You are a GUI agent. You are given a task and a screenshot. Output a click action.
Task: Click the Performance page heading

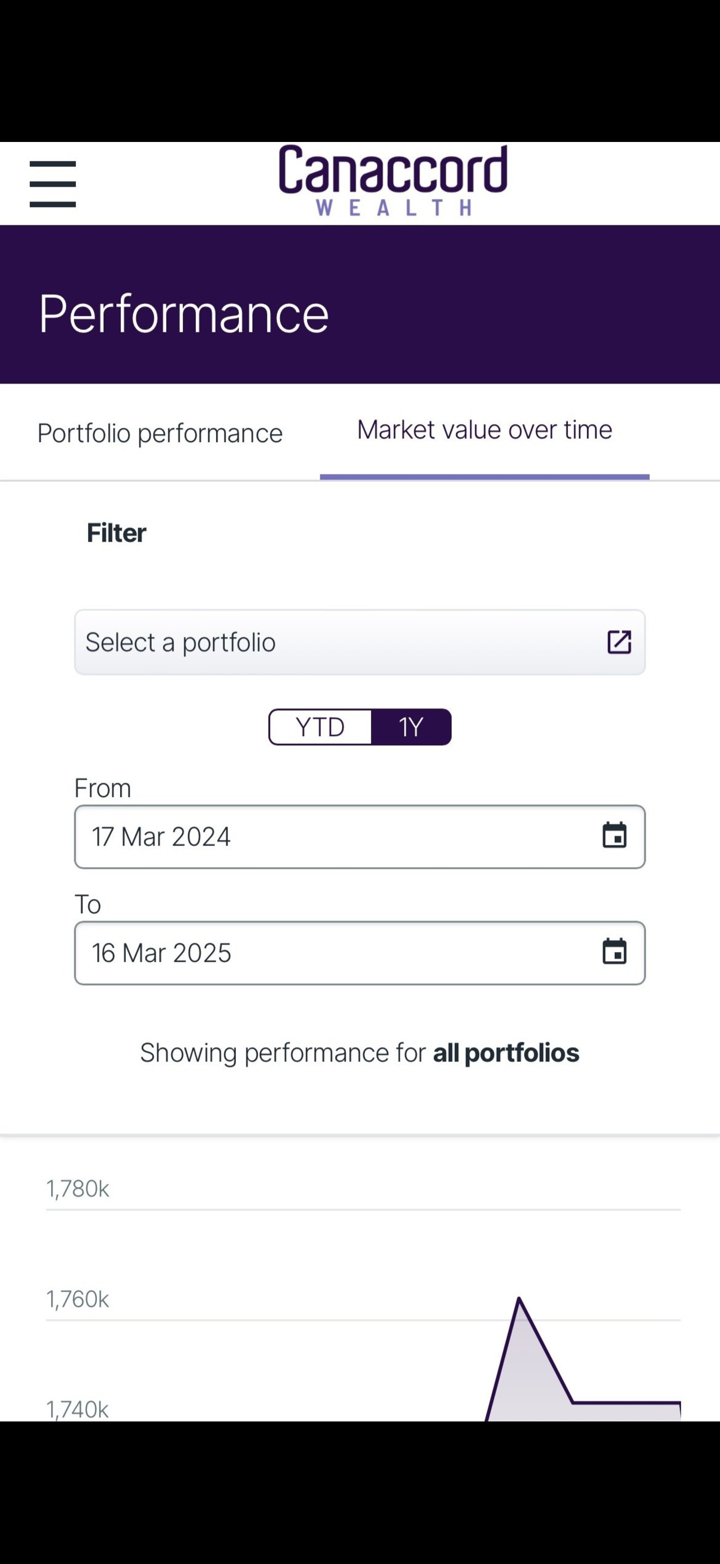coord(184,314)
